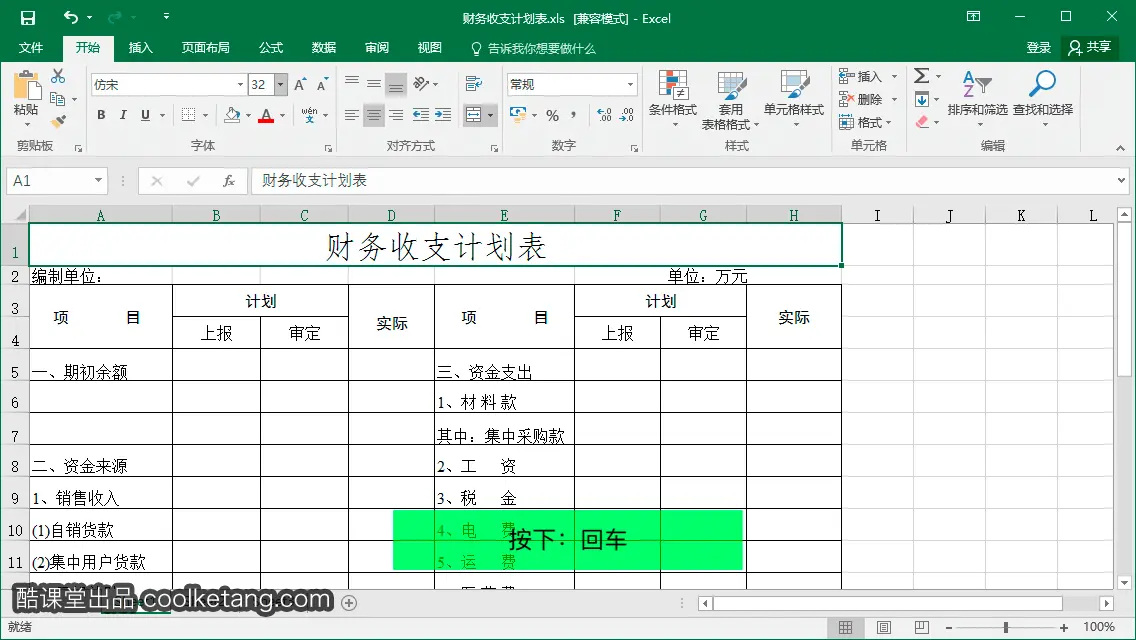Apply percent style
This screenshot has height=640, width=1136.
(553, 115)
